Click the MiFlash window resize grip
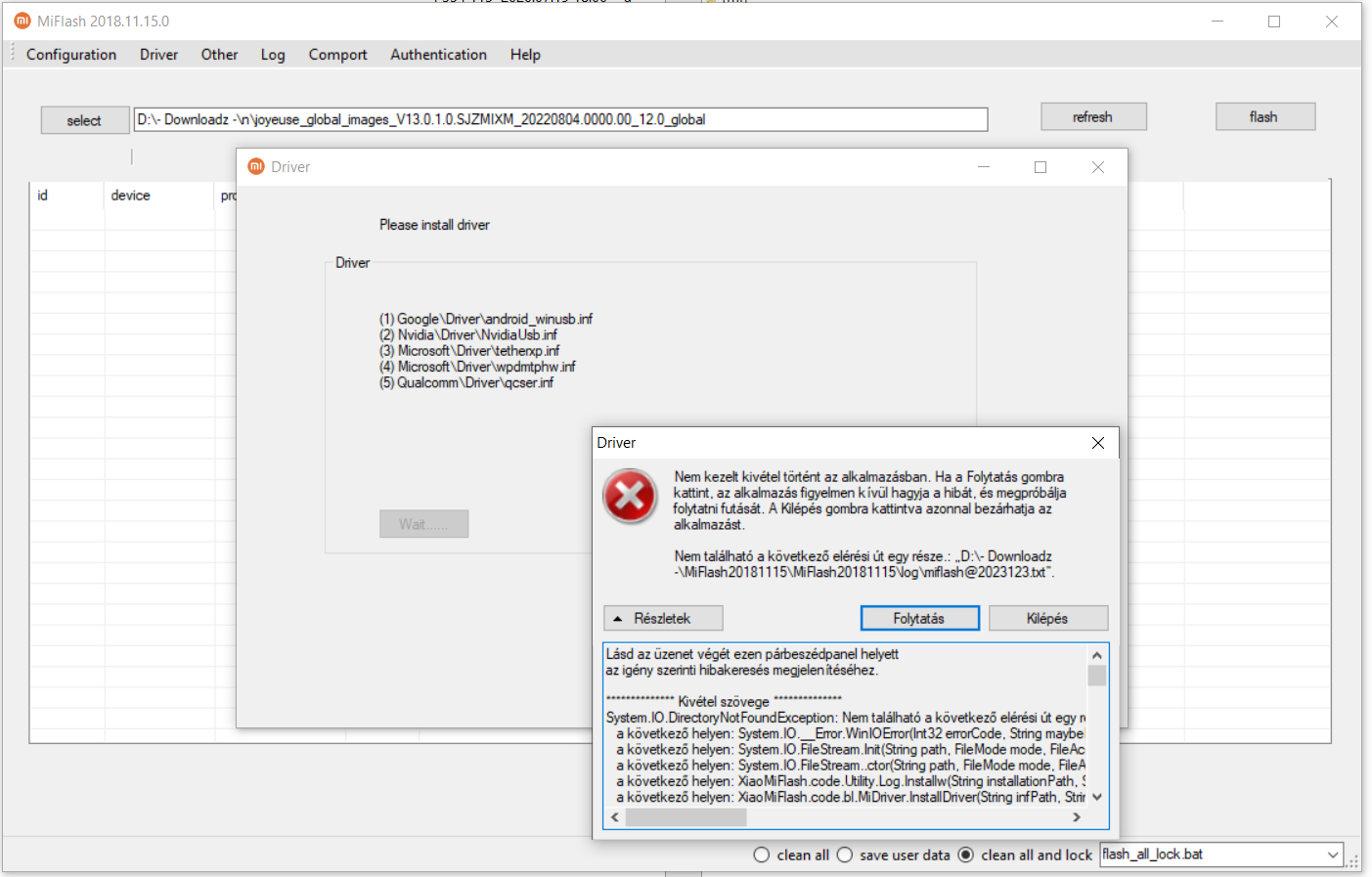 coord(1353,862)
